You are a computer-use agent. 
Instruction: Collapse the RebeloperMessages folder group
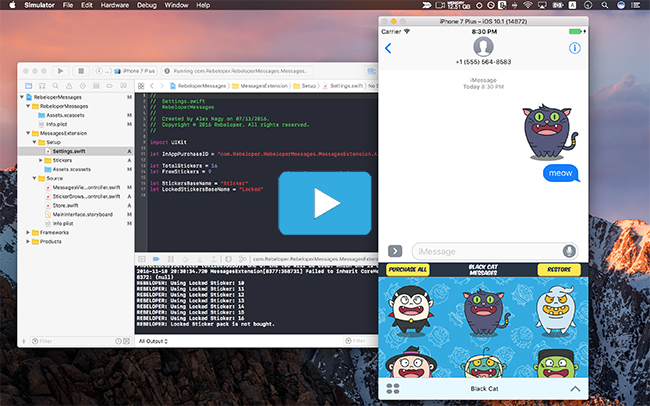click(28, 106)
